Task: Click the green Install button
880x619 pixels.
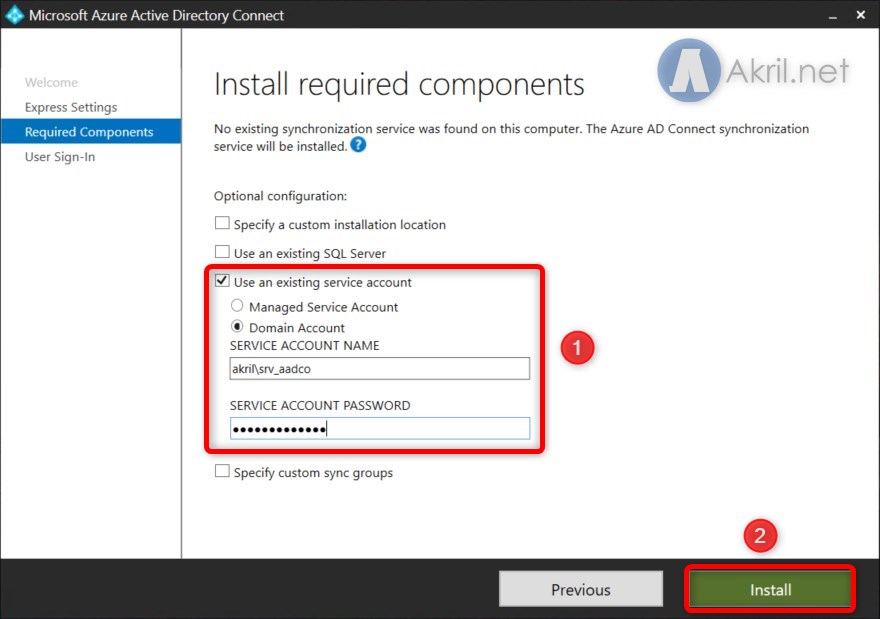Action: pyautogui.click(x=770, y=589)
